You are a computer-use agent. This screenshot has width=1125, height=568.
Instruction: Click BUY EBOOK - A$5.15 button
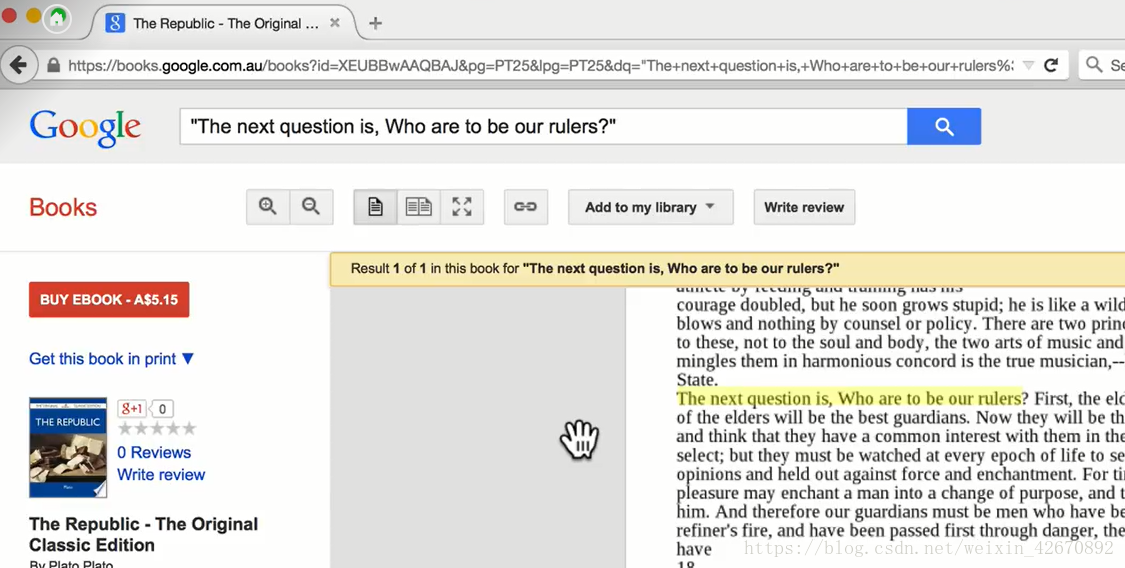pos(109,300)
